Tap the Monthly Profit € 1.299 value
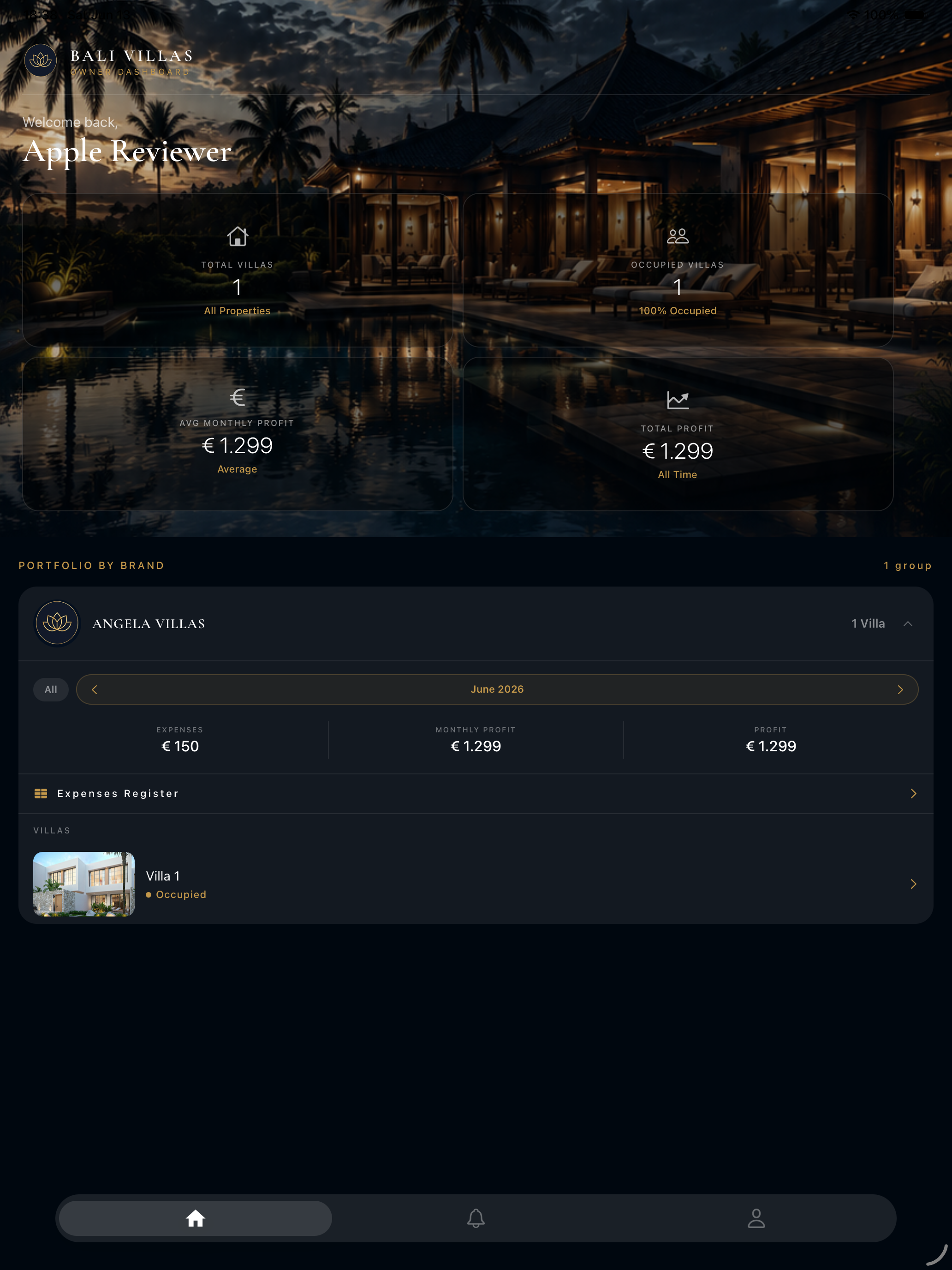952x1270 pixels. (x=476, y=746)
